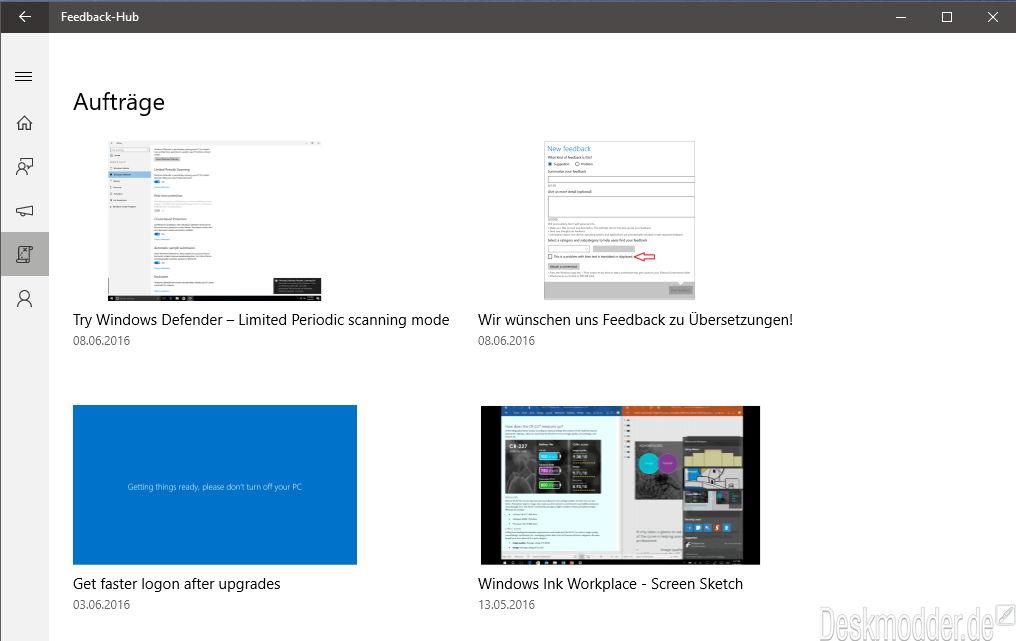Open the Windows Ink Workplace screenshot thumbnail
The width and height of the screenshot is (1016, 641).
click(x=620, y=485)
